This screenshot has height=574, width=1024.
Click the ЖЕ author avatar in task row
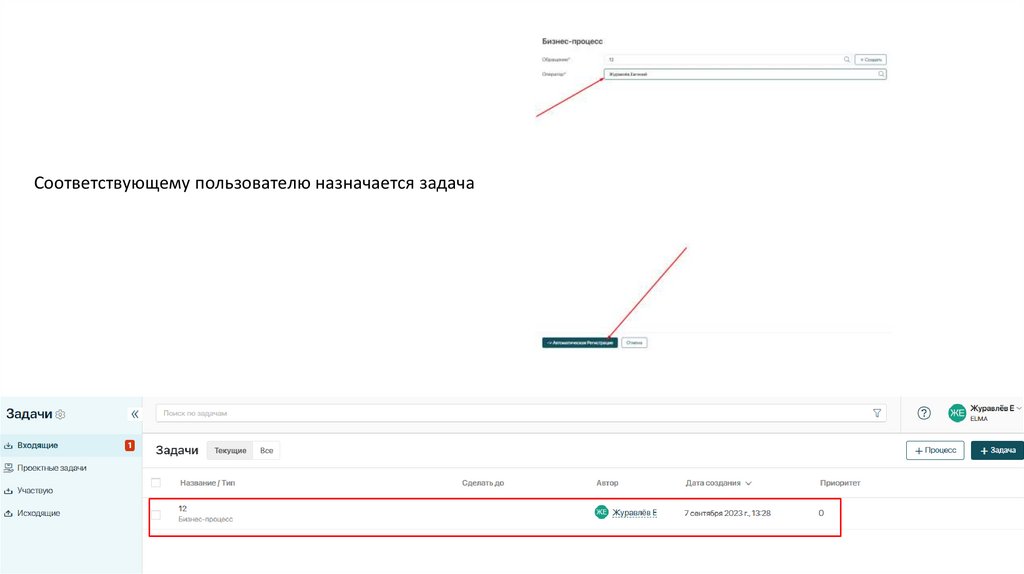pyautogui.click(x=601, y=513)
